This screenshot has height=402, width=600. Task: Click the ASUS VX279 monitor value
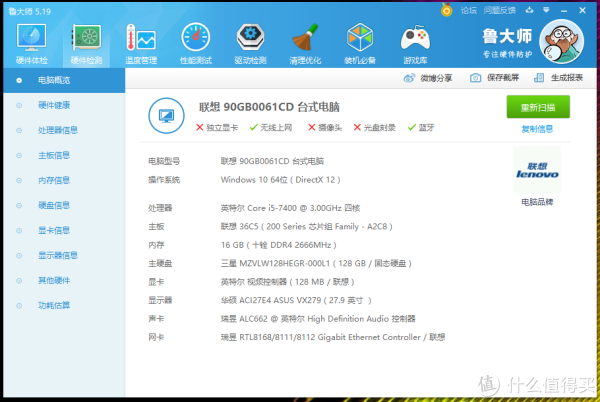click(x=296, y=300)
